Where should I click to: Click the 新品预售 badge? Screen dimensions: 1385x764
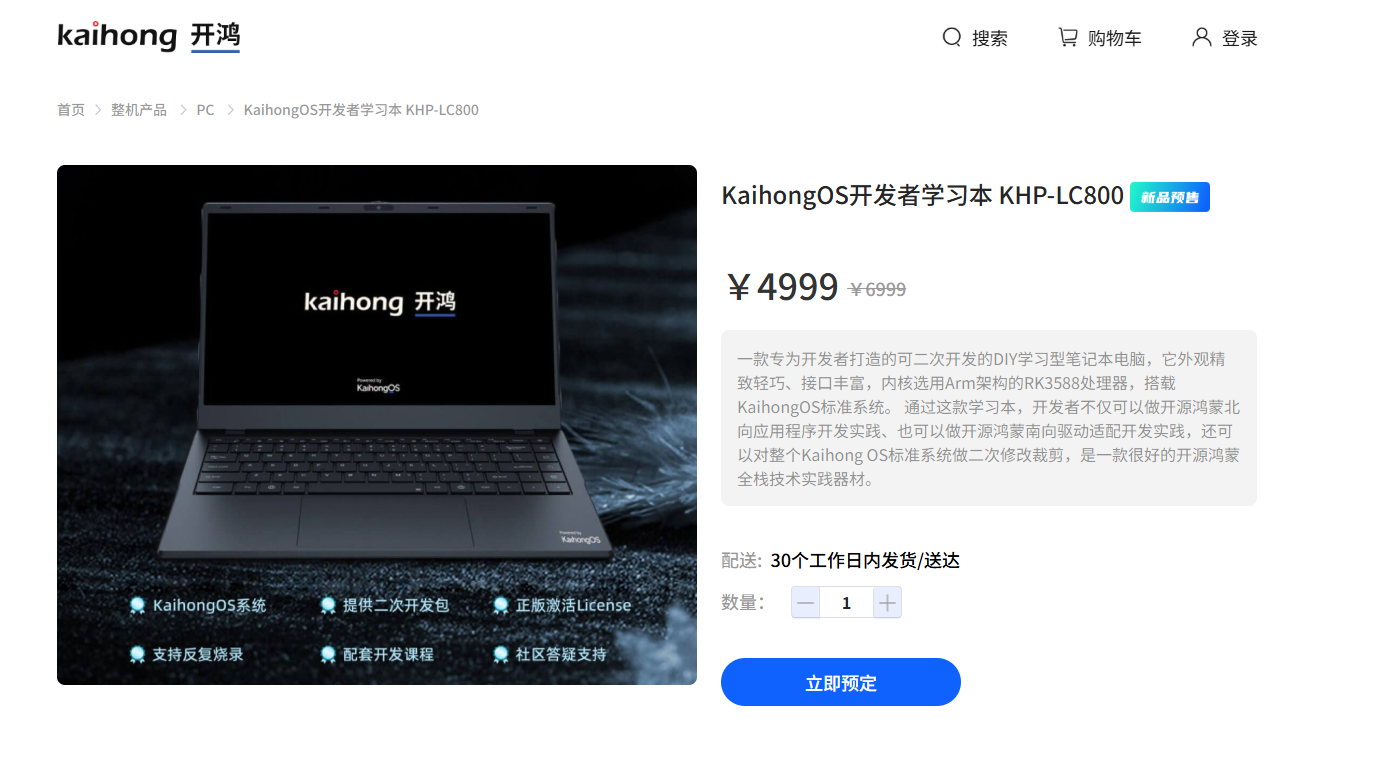1169,197
